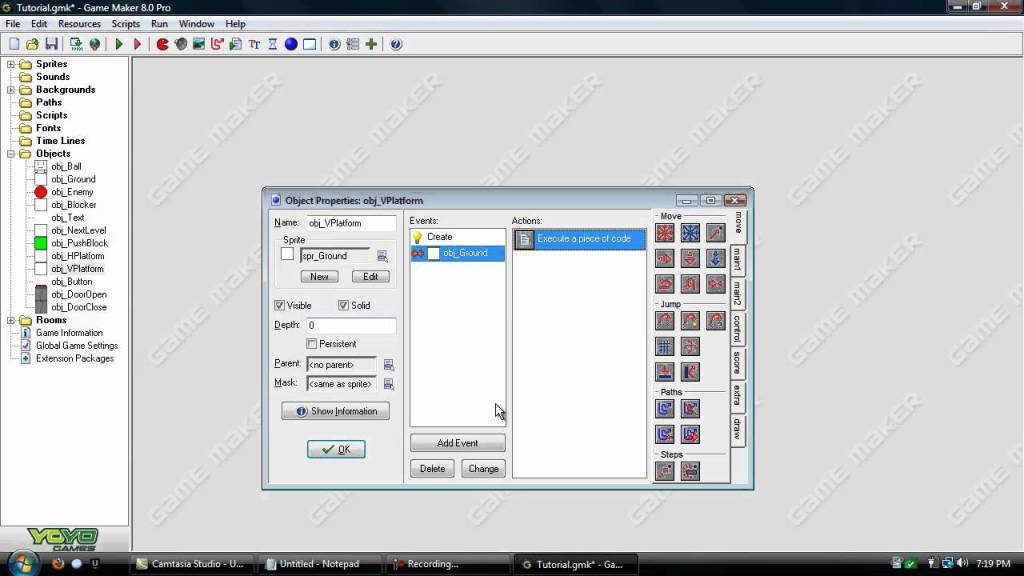Click the Add Event button

[x=457, y=443]
